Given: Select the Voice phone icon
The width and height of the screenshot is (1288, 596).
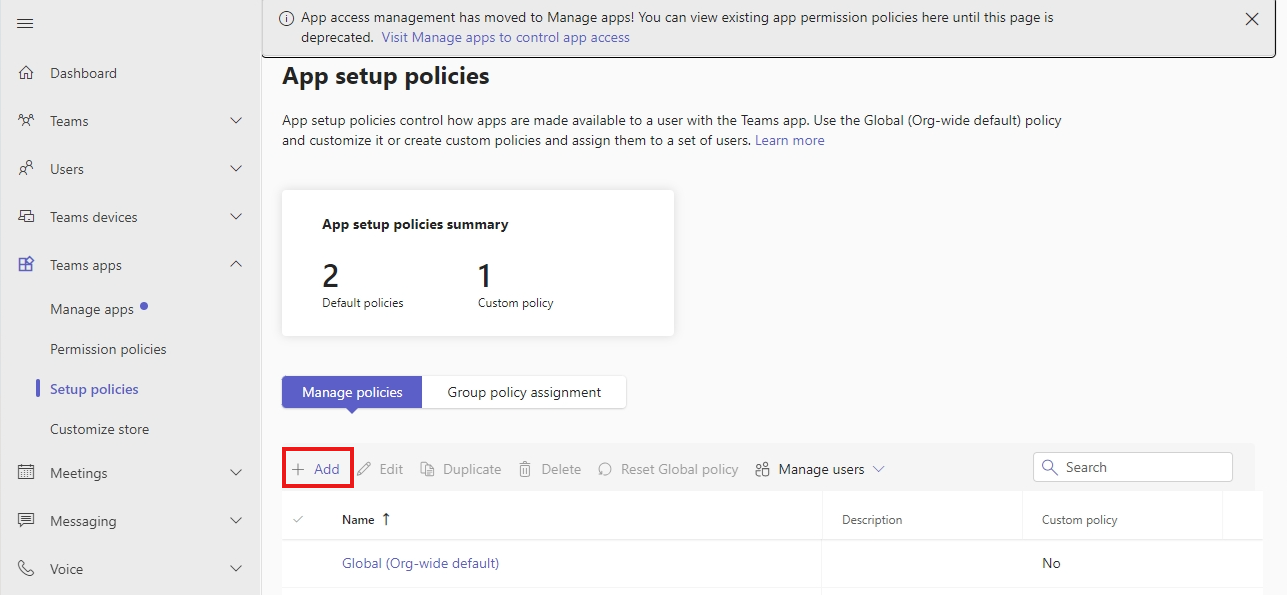Looking at the screenshot, I should [27, 568].
